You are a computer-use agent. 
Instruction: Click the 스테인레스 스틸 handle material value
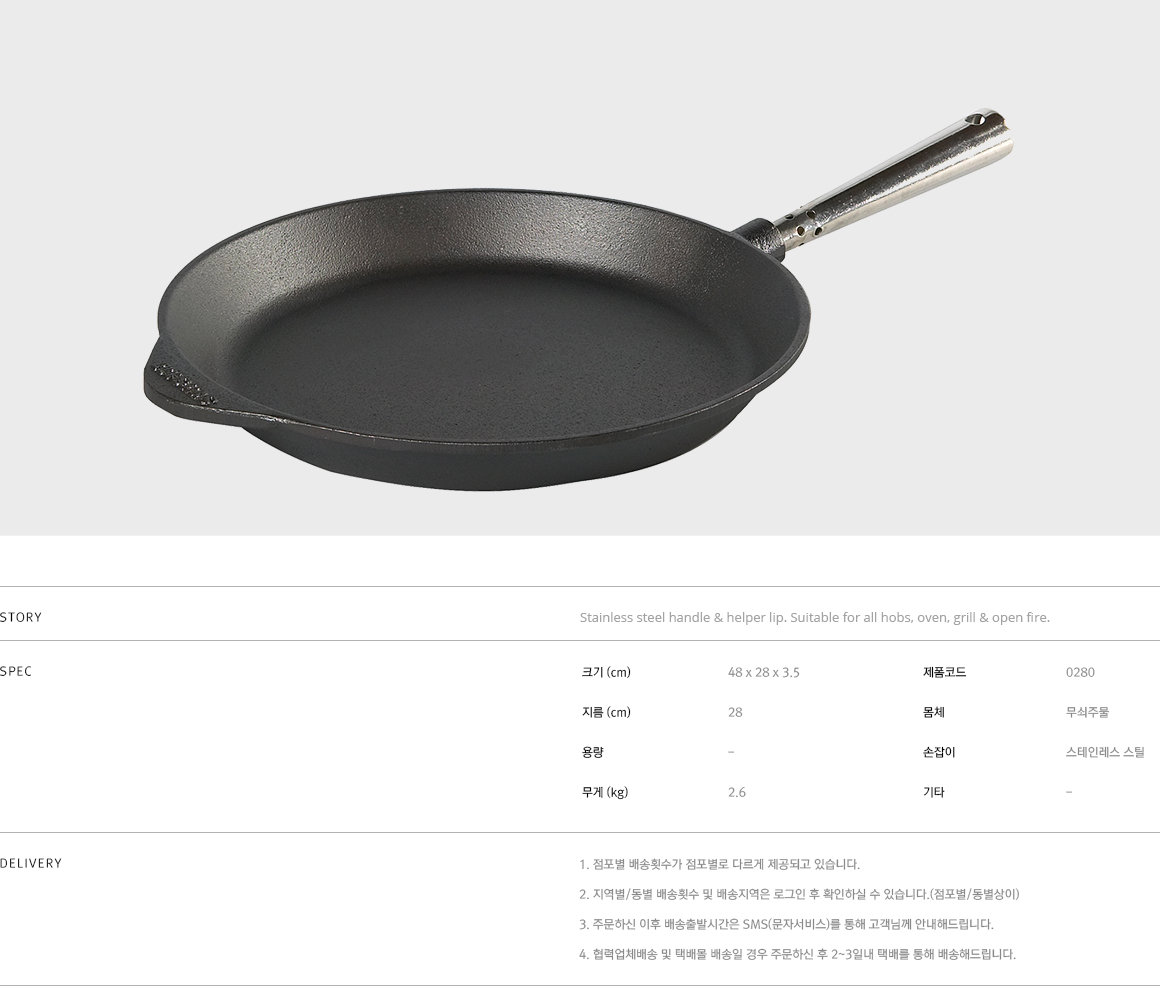click(1105, 752)
